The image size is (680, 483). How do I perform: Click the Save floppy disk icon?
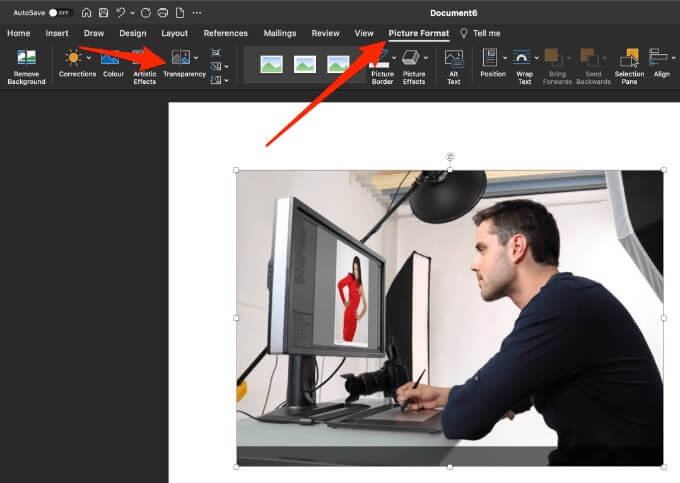click(104, 13)
